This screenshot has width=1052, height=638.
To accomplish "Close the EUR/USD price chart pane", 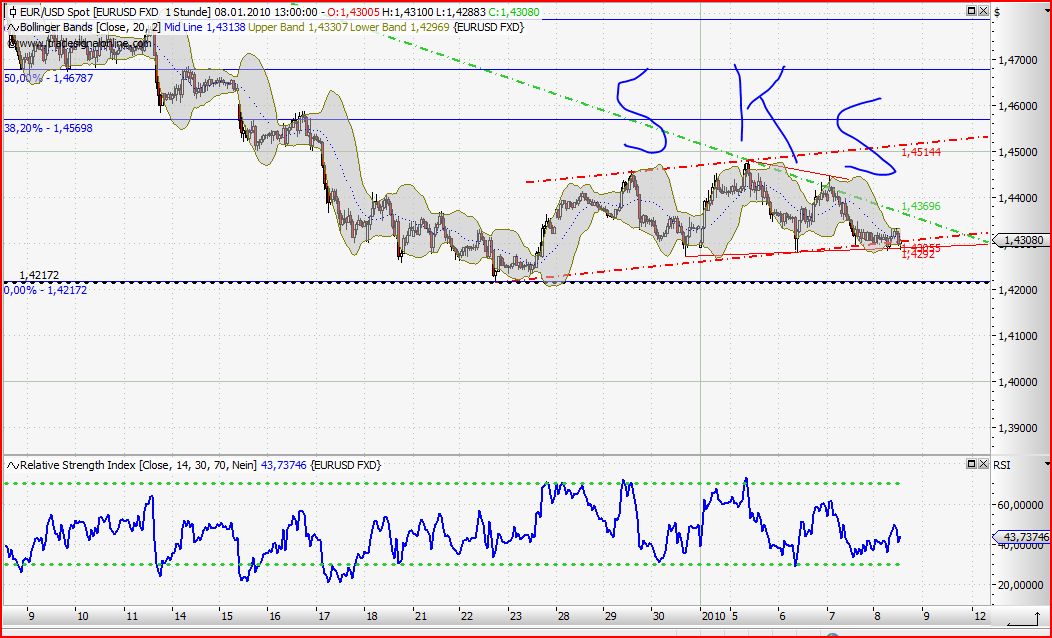I will [x=984, y=11].
